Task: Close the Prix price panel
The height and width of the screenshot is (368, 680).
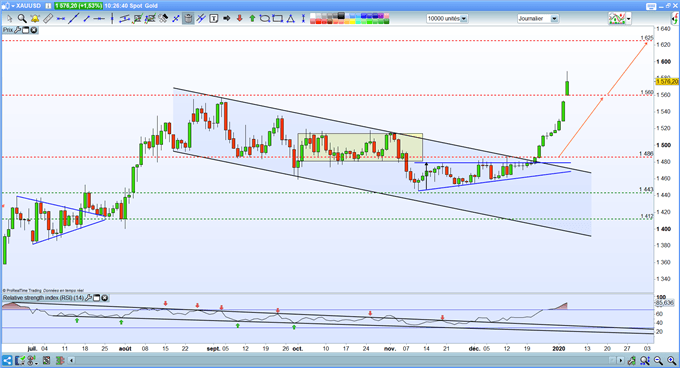Action: tap(33, 30)
